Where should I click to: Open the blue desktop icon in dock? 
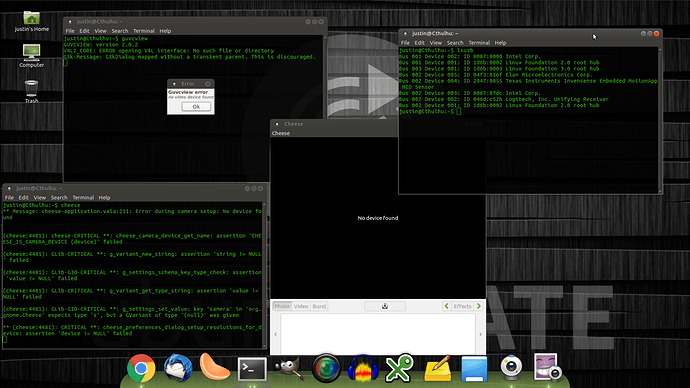tap(474, 369)
